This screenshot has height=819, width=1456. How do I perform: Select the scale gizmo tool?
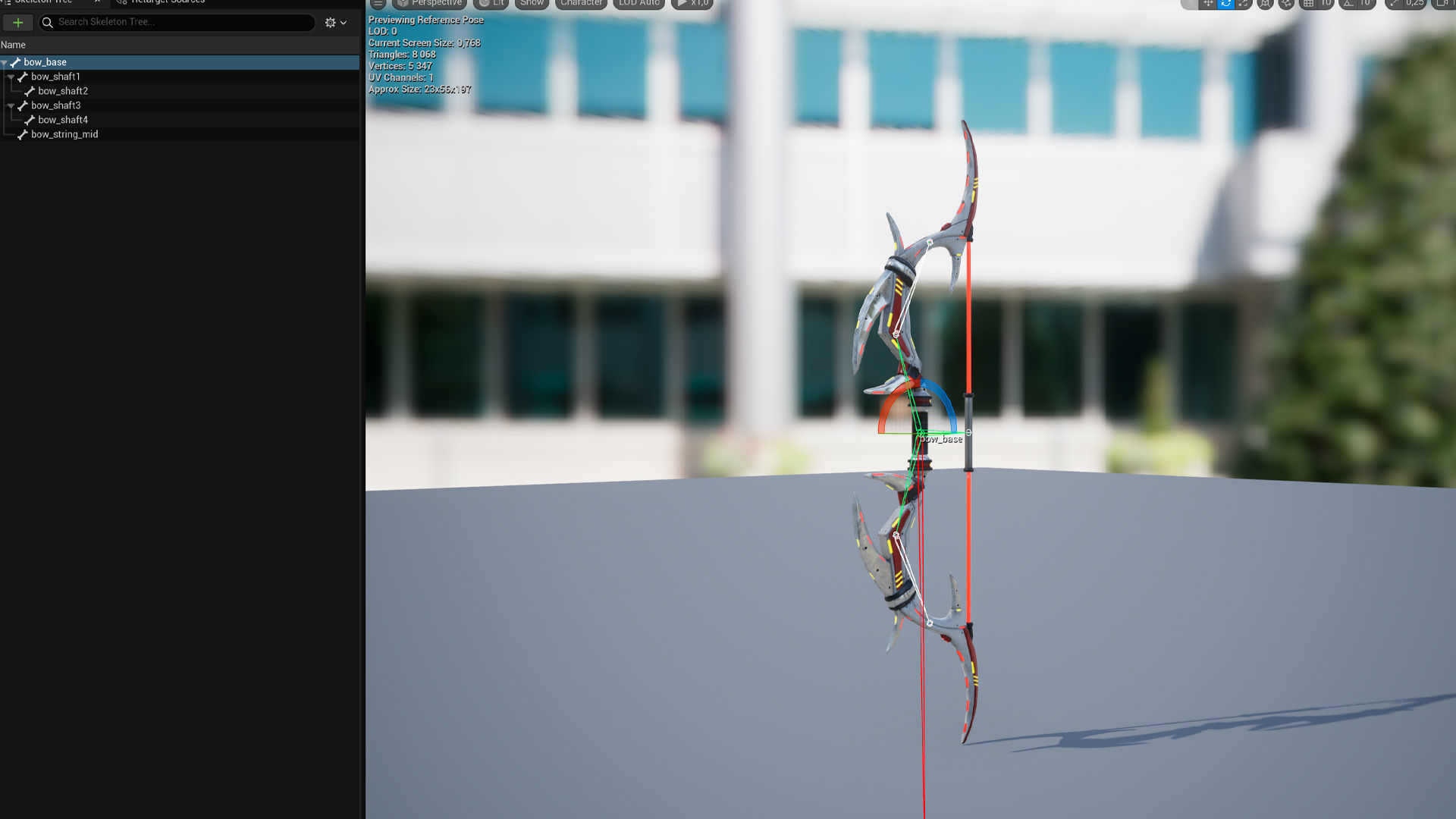point(1243,4)
